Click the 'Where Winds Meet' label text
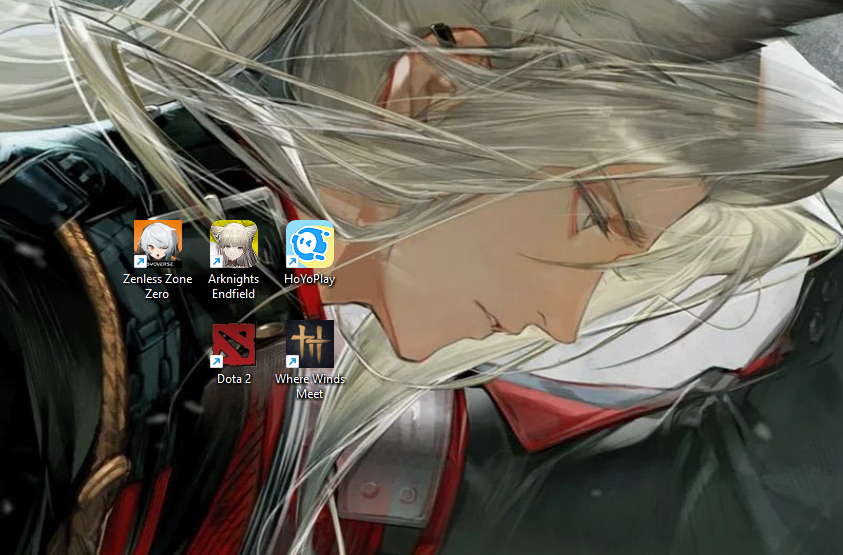 click(310, 387)
